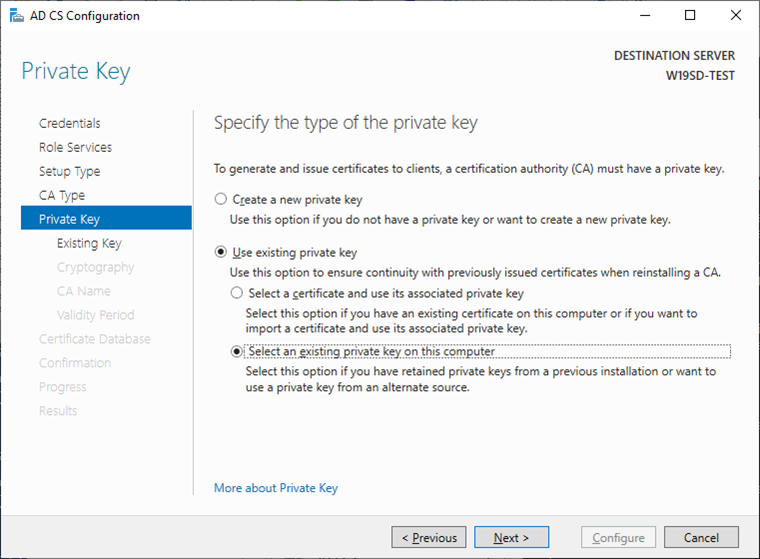Click the Certificate Database sidebar step

(95, 339)
